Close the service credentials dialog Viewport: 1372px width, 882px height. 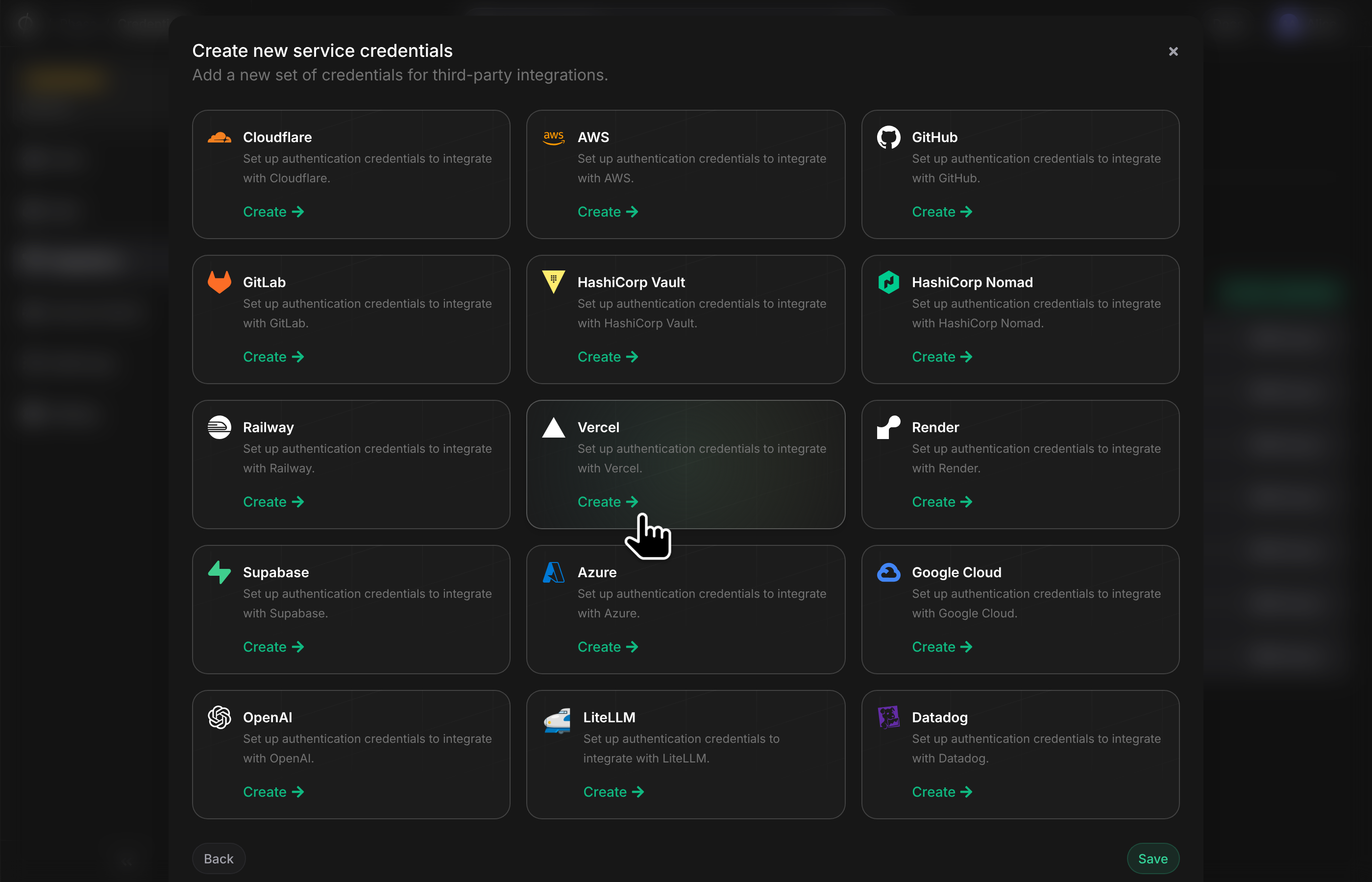(1173, 51)
